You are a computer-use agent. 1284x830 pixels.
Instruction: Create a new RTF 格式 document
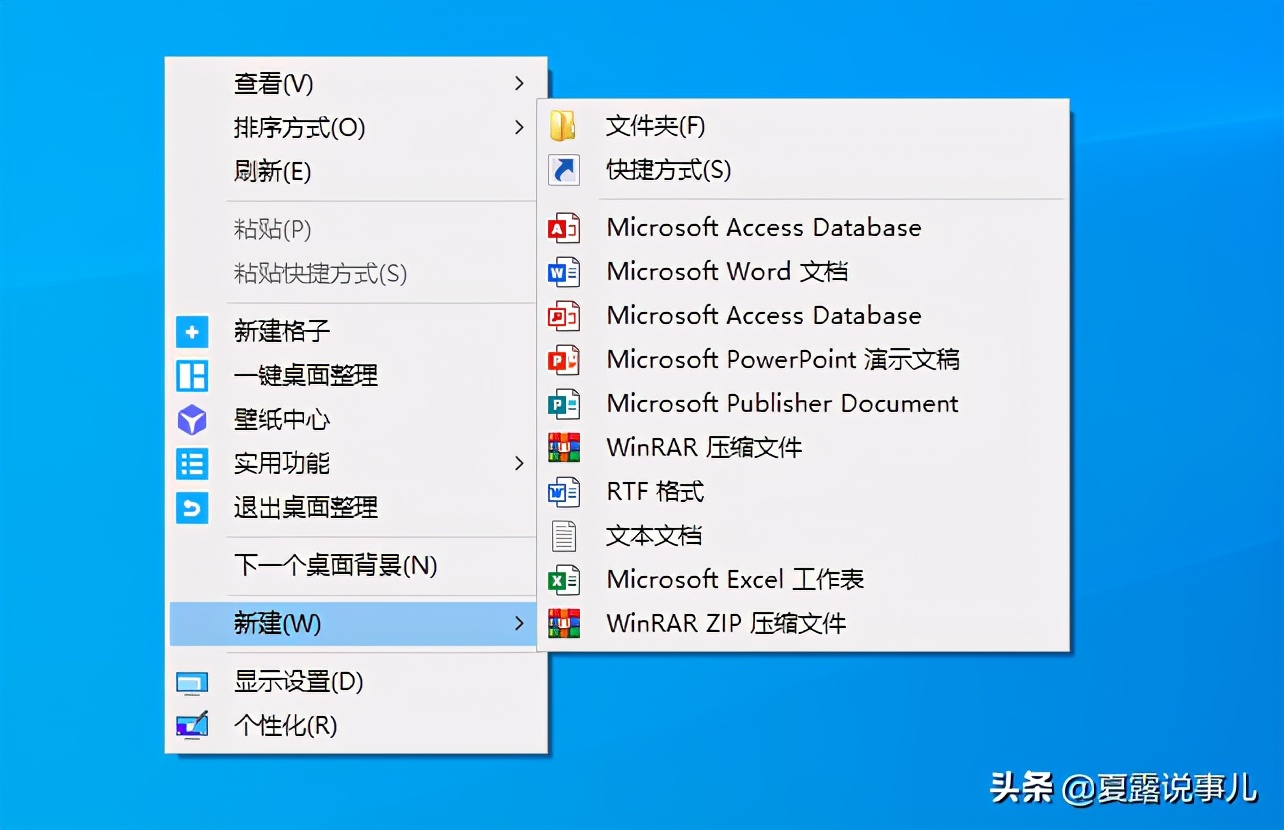[x=655, y=491]
